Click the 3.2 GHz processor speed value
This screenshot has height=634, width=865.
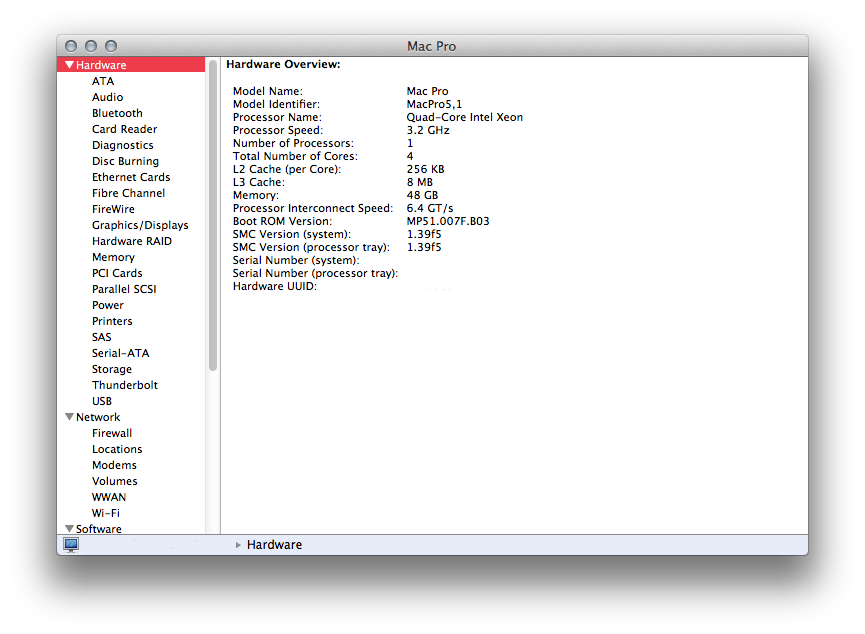tap(428, 130)
